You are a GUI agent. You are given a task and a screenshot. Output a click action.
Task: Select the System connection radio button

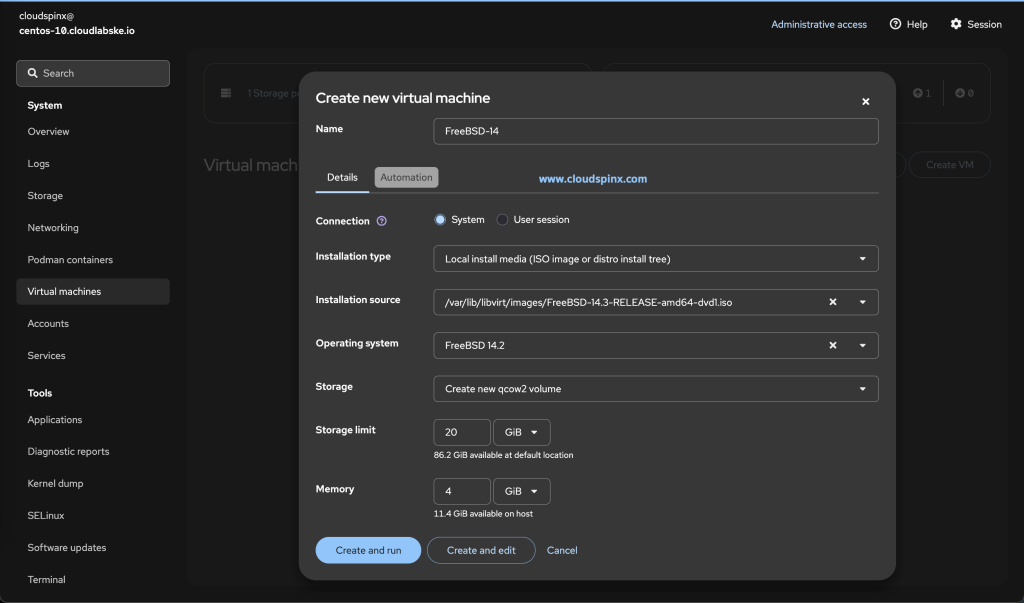440,219
